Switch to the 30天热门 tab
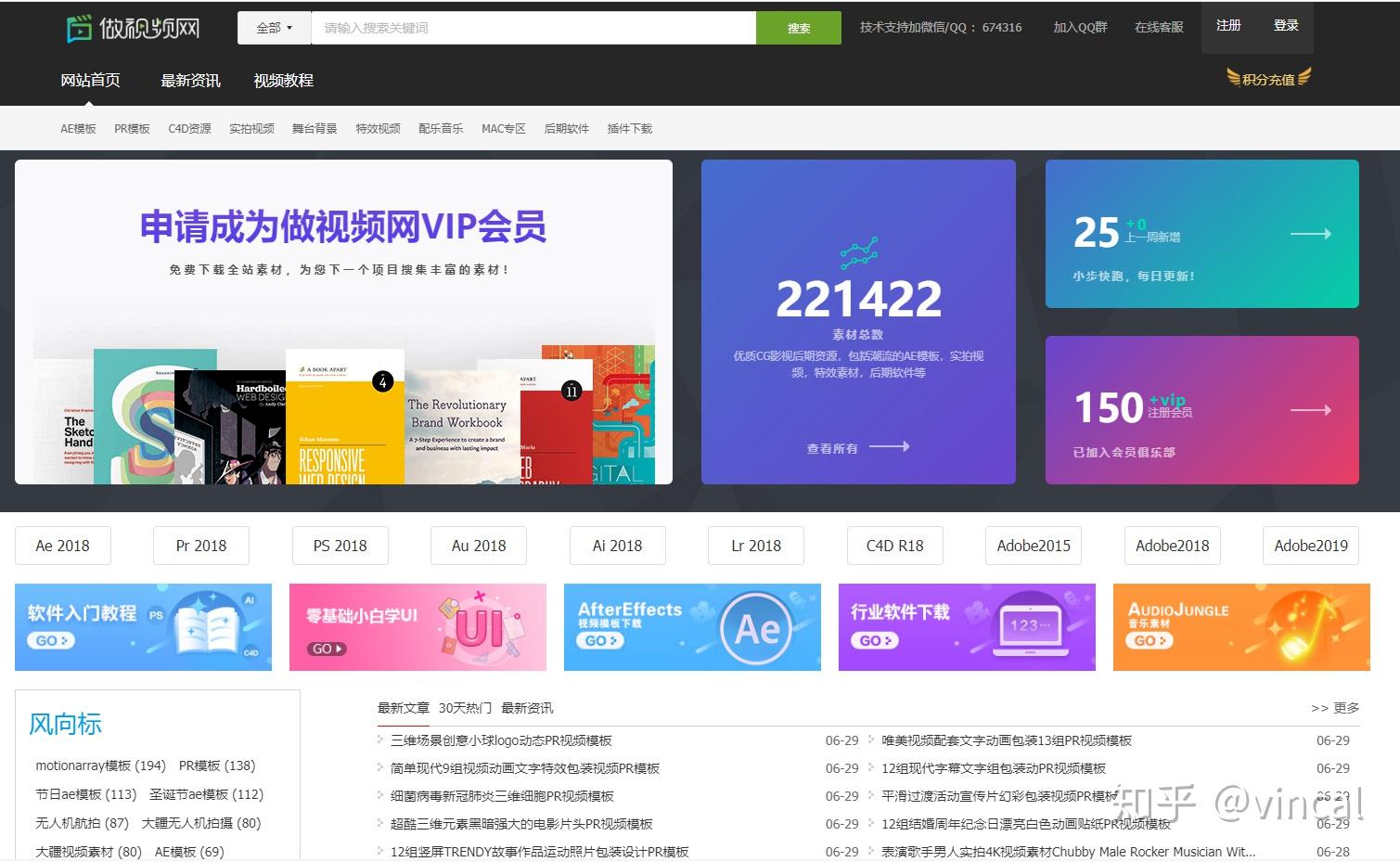 (x=465, y=708)
